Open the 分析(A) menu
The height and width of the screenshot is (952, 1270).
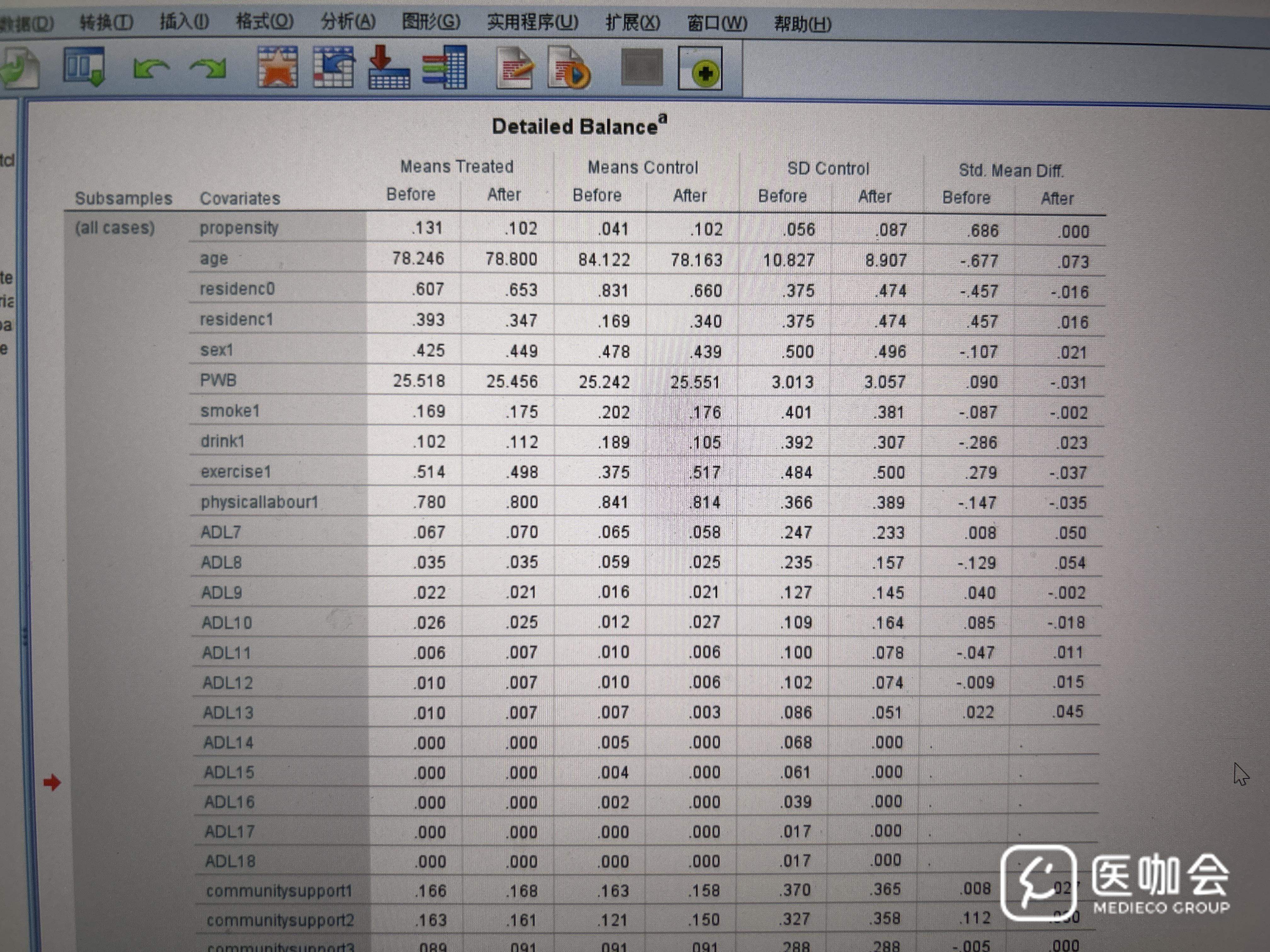pyautogui.click(x=348, y=22)
